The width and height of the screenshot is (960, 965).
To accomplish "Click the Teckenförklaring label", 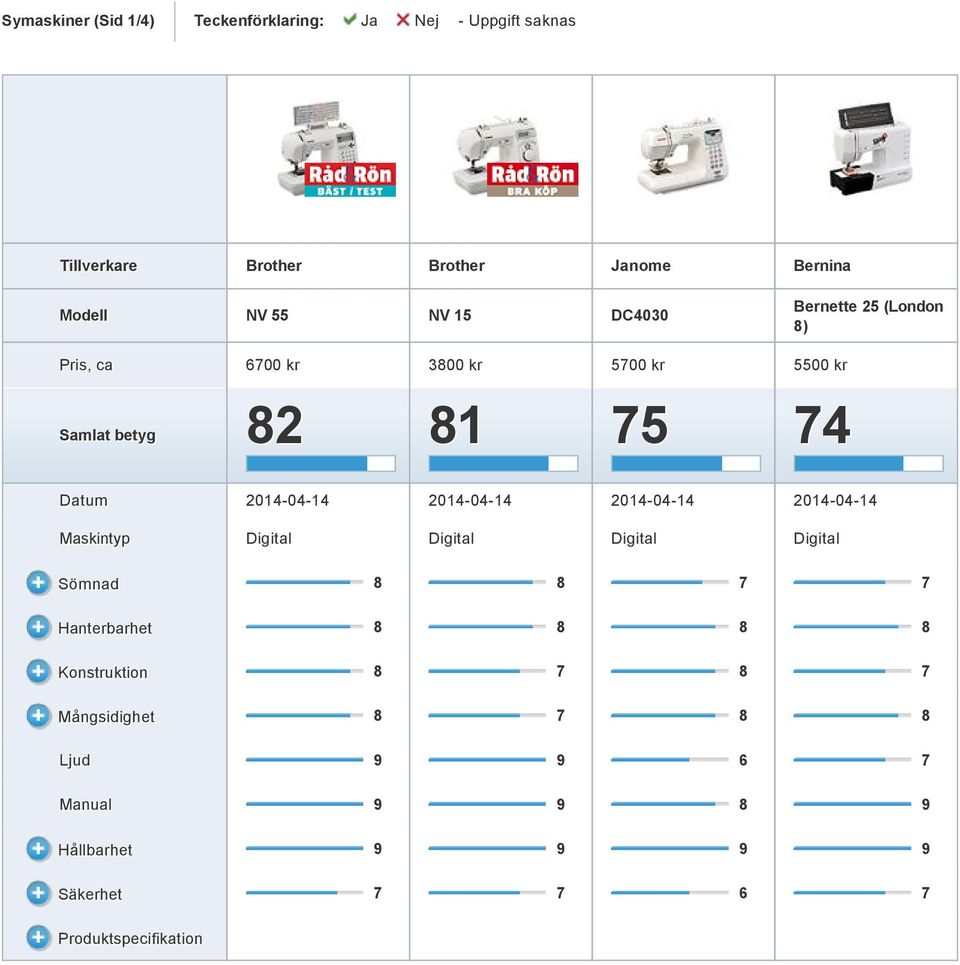I will 259,20.
